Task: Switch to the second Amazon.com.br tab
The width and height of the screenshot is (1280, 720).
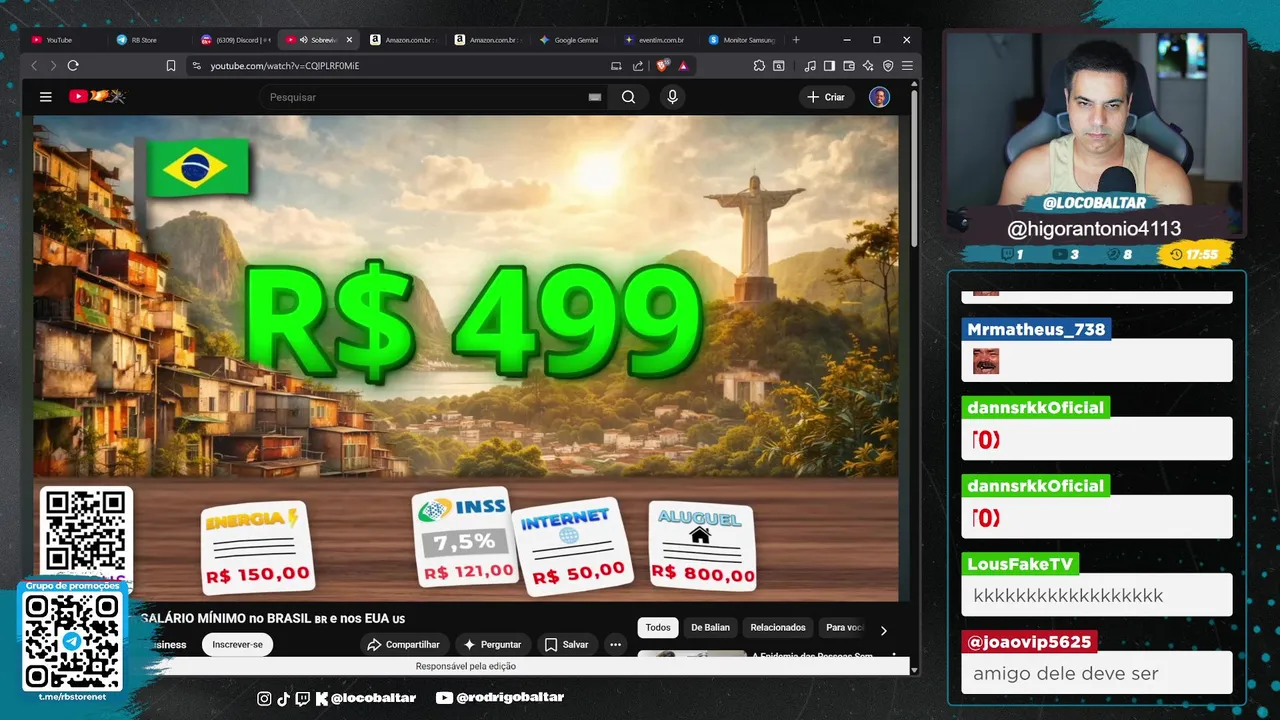Action: [488, 40]
